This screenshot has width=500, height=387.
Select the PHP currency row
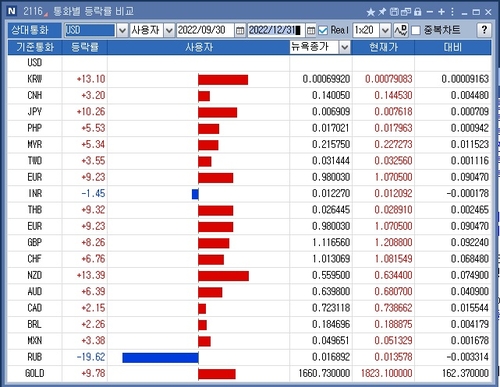point(249,128)
